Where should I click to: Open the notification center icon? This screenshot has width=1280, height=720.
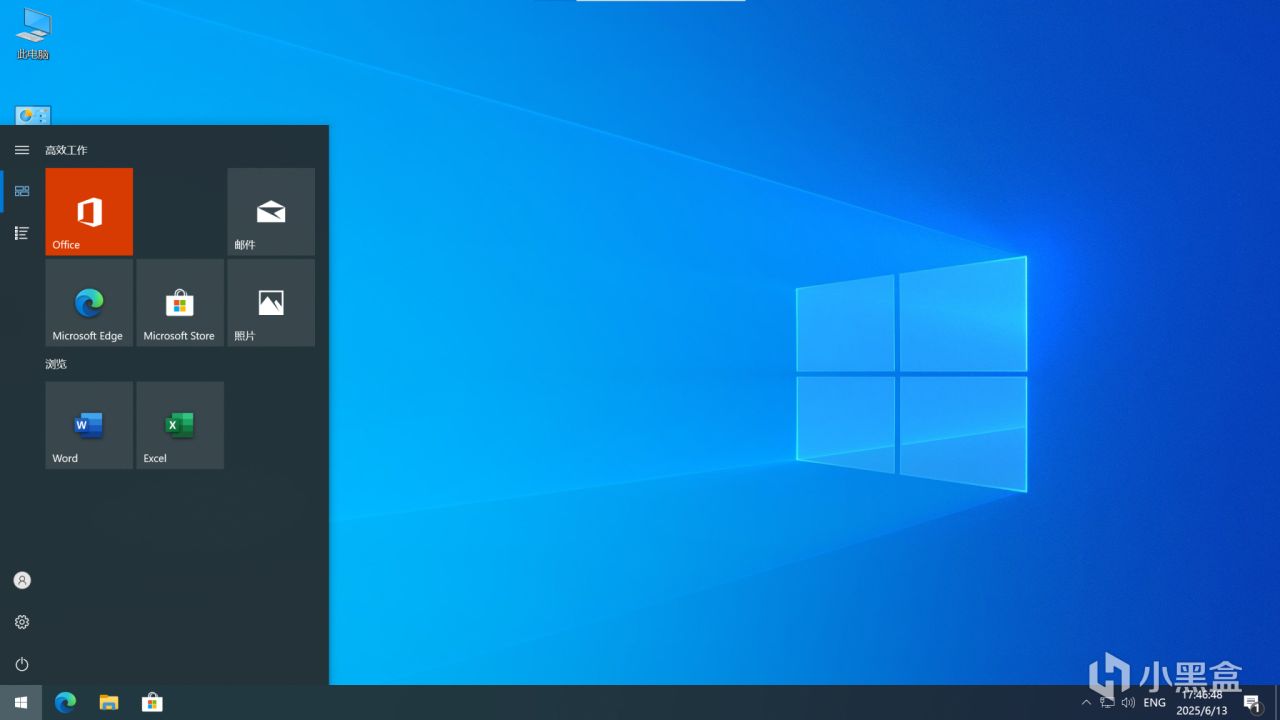(1251, 703)
